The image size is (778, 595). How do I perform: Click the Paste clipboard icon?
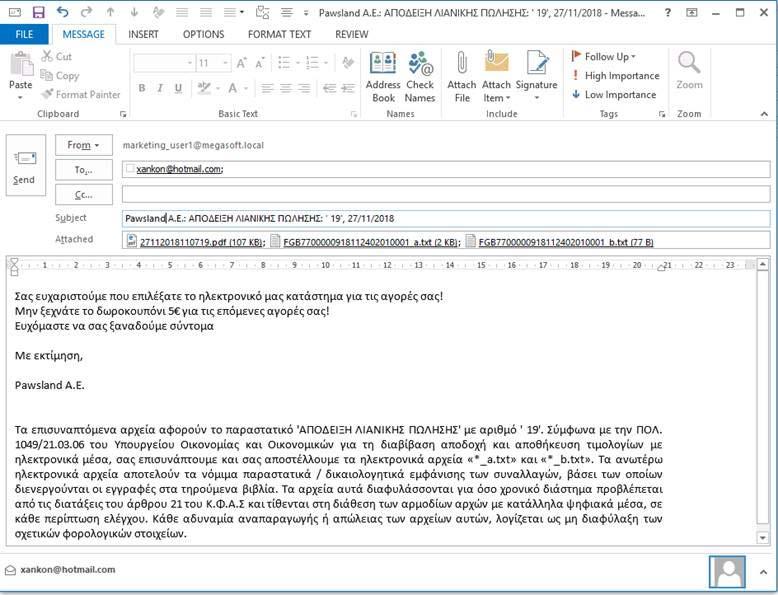(x=21, y=65)
